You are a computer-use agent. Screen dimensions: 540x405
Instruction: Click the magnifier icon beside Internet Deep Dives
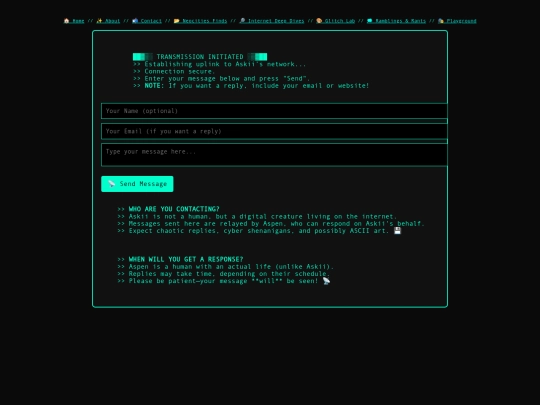coord(242,21)
